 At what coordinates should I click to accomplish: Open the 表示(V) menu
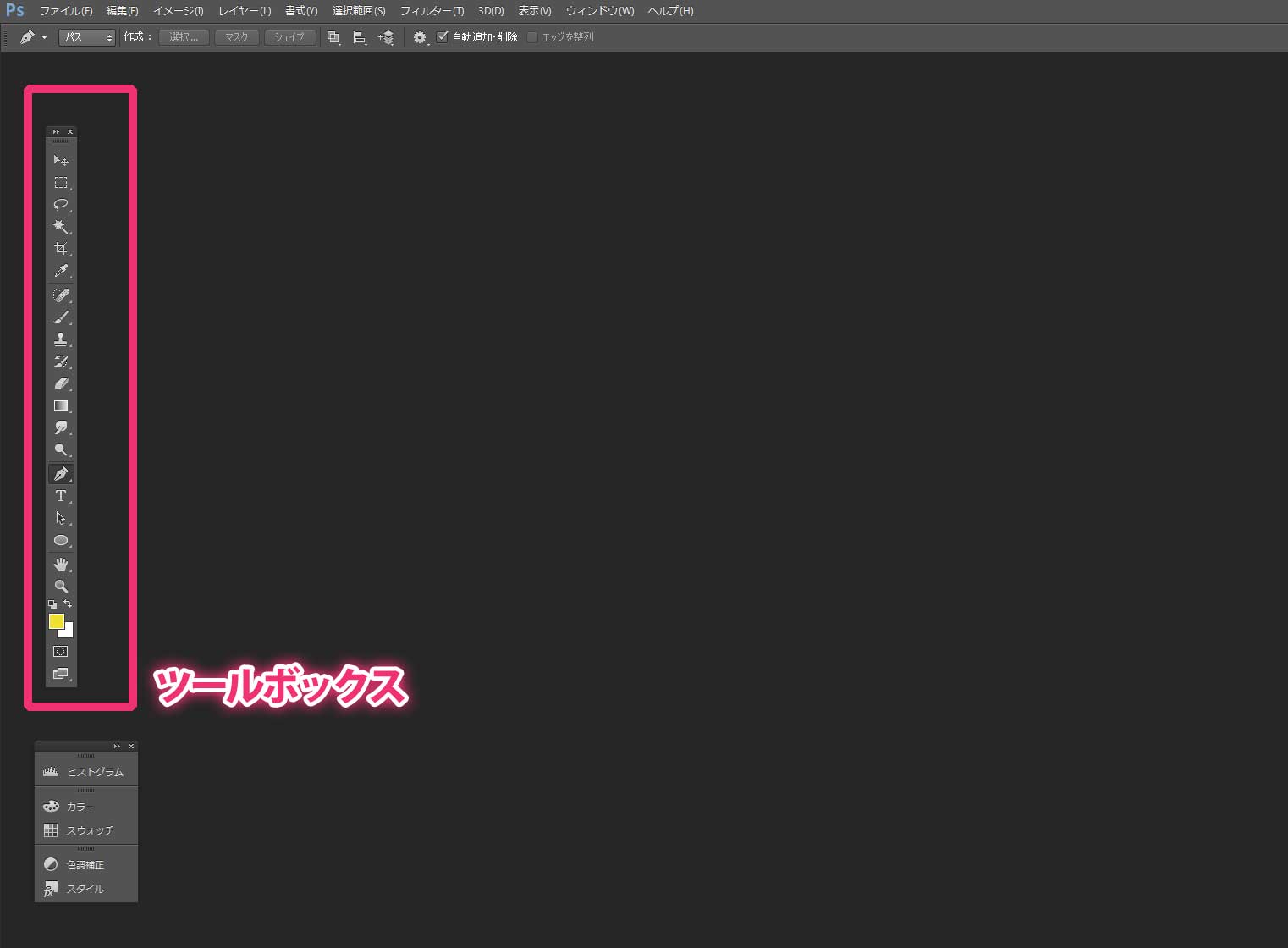pyautogui.click(x=535, y=11)
